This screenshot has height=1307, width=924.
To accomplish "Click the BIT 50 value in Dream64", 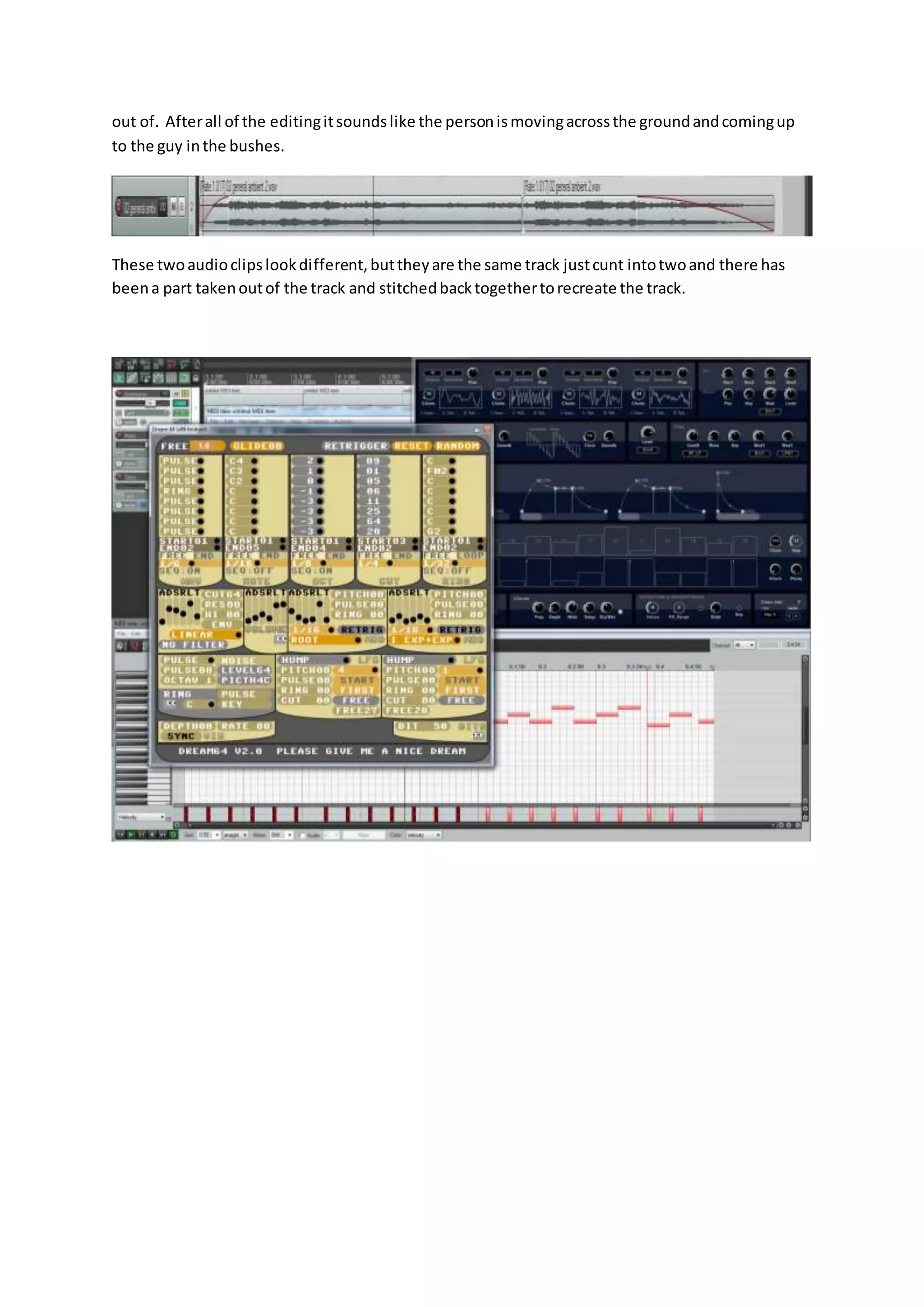I will tap(423, 726).
